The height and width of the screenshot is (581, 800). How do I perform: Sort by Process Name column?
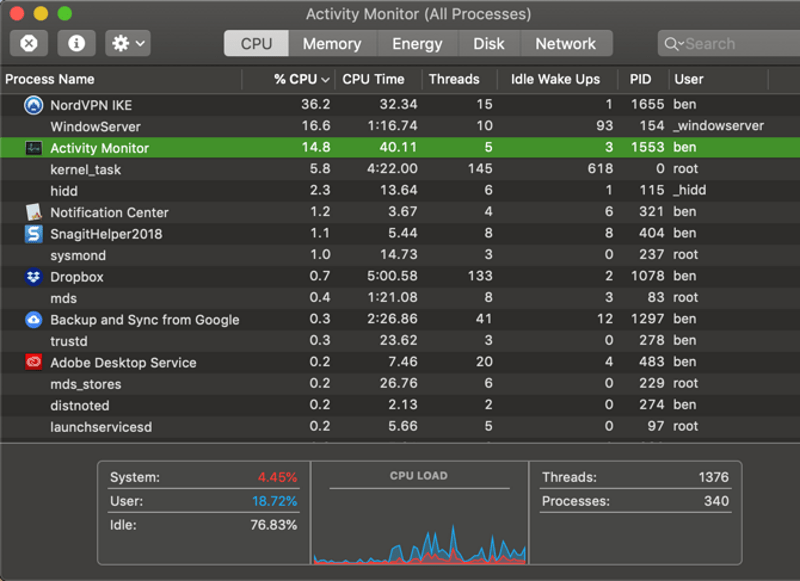coord(121,79)
